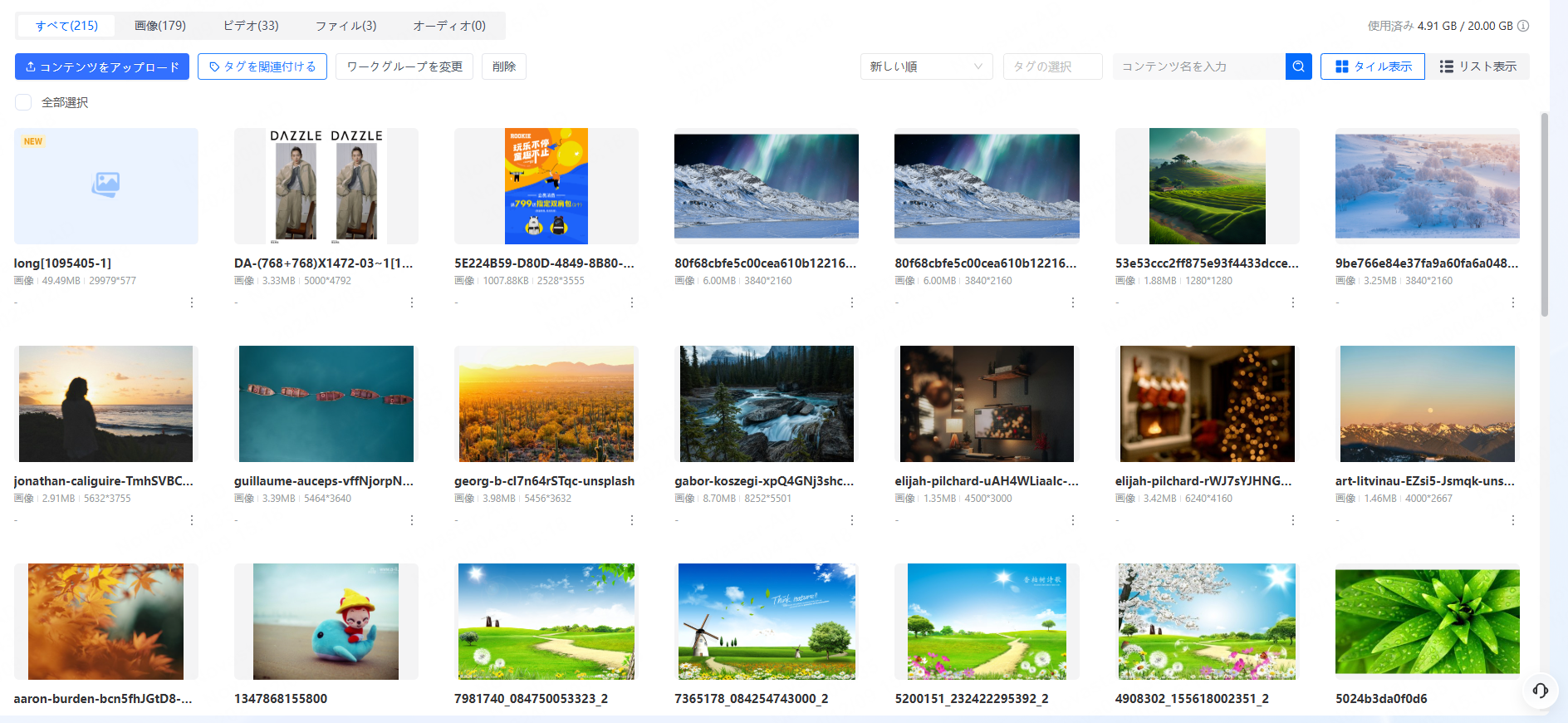The image size is (1568, 723).
Task: Focus the コンテンツ名を入力 search field
Action: (1198, 66)
